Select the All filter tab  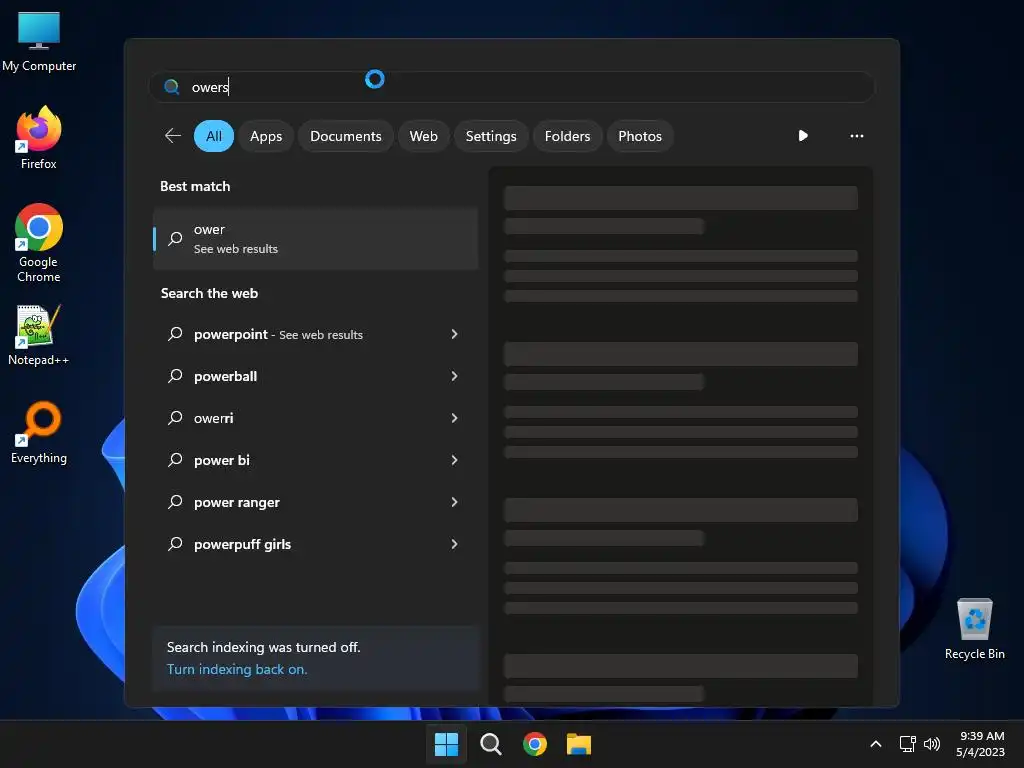[214, 136]
